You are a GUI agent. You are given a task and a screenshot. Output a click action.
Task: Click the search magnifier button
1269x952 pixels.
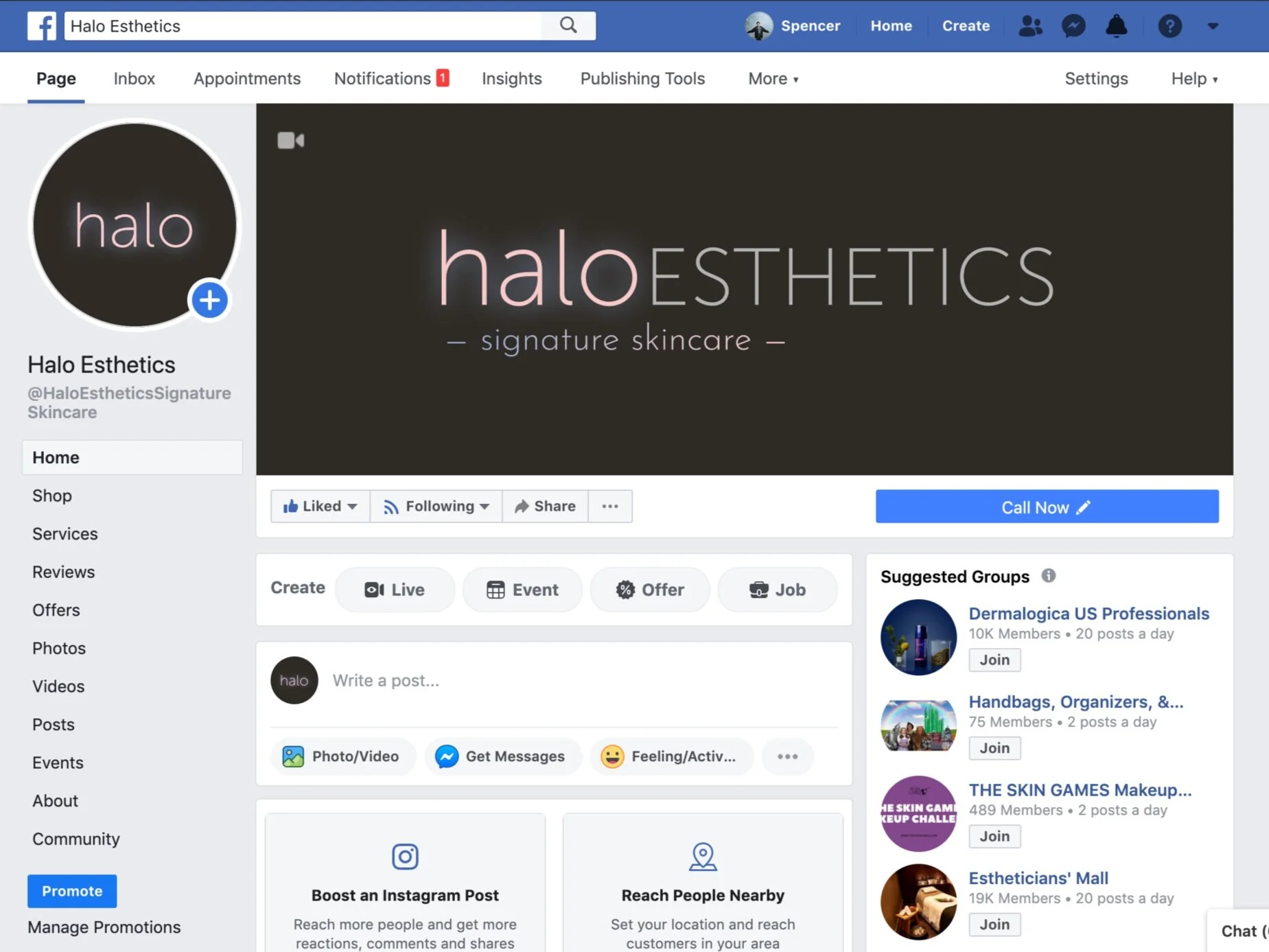[568, 26]
